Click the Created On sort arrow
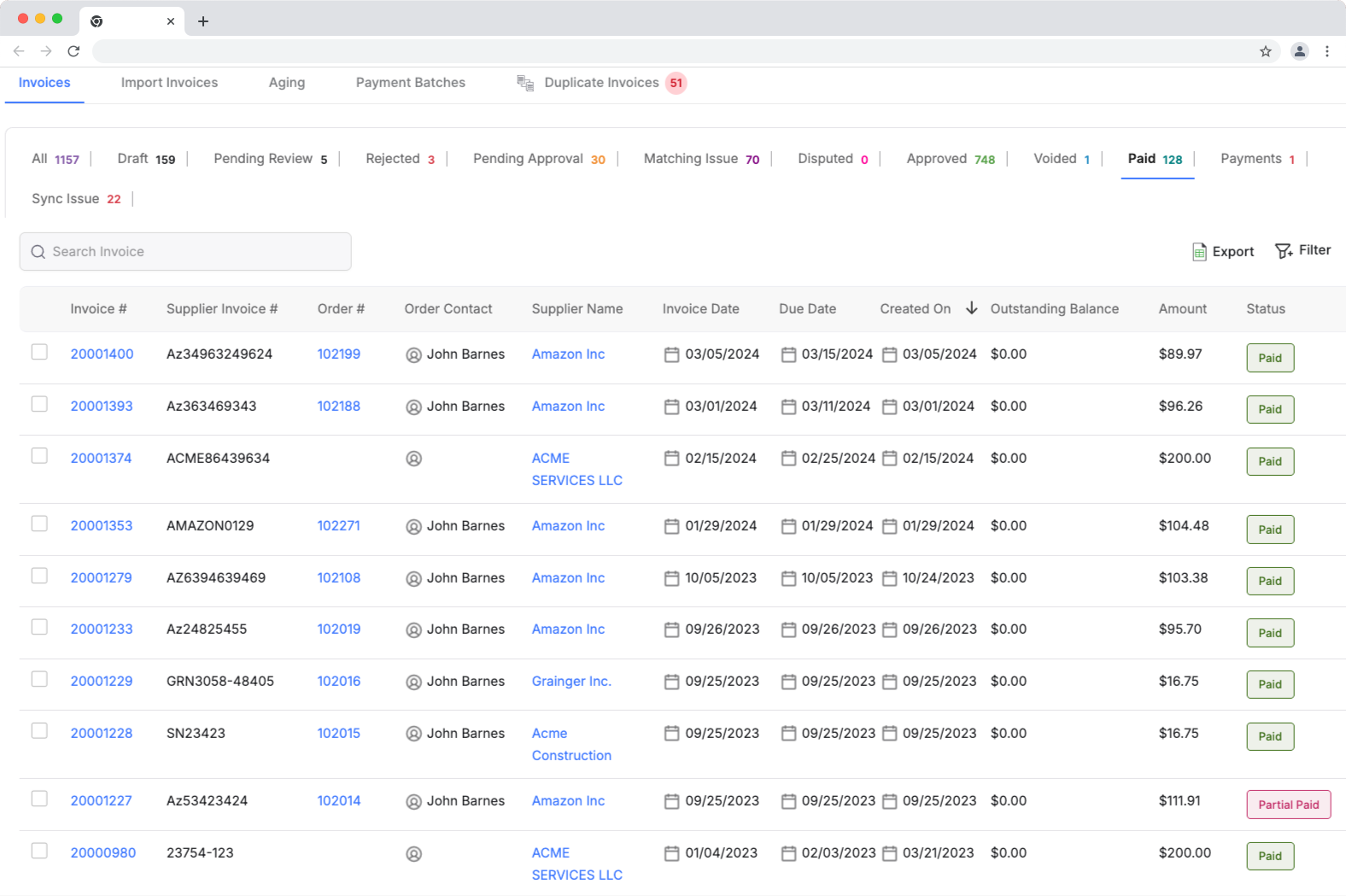Image resolution: width=1346 pixels, height=896 pixels. point(971,308)
